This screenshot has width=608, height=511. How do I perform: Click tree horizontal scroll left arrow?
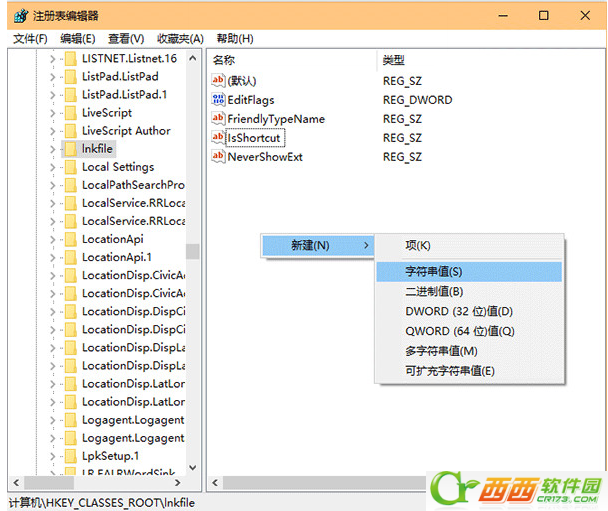16,483
